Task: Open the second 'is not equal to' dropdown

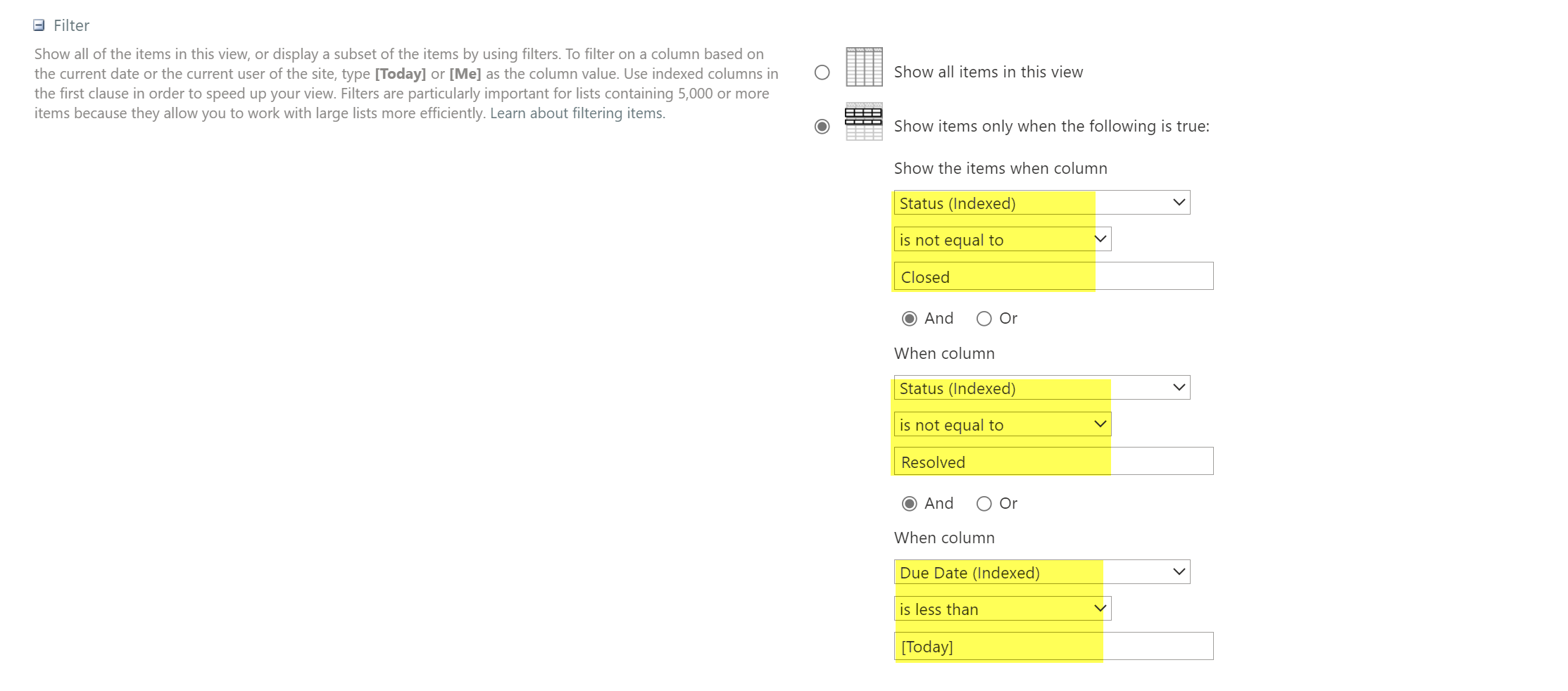Action: (1002, 424)
